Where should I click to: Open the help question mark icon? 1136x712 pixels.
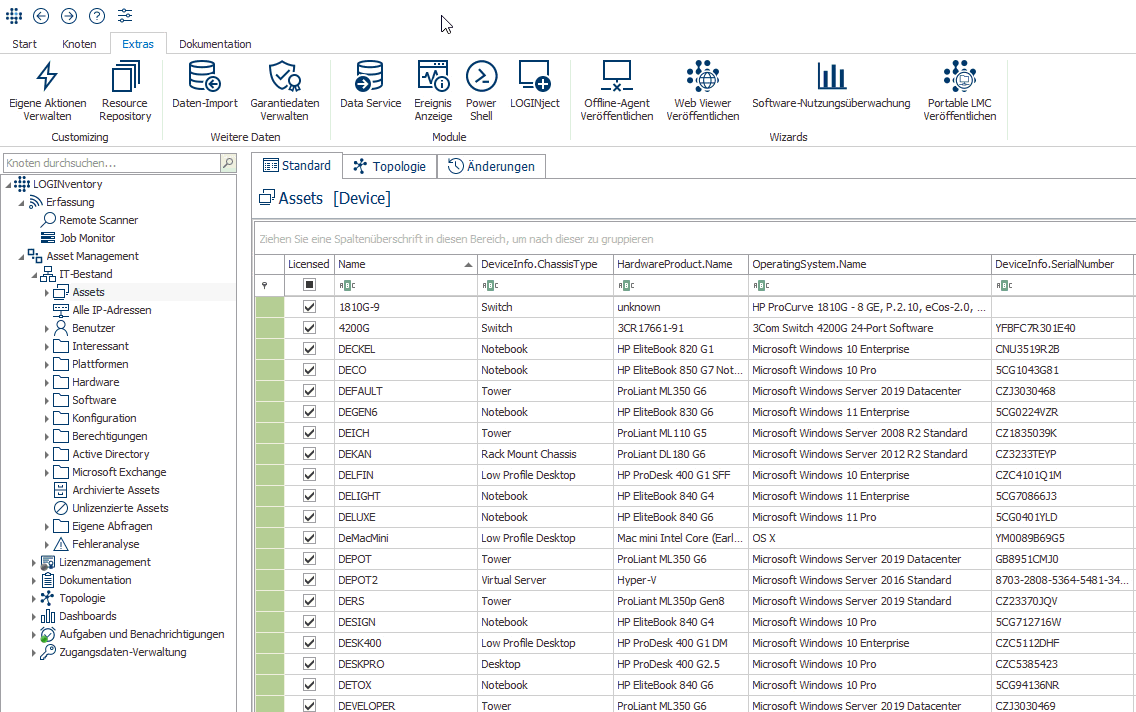96,15
